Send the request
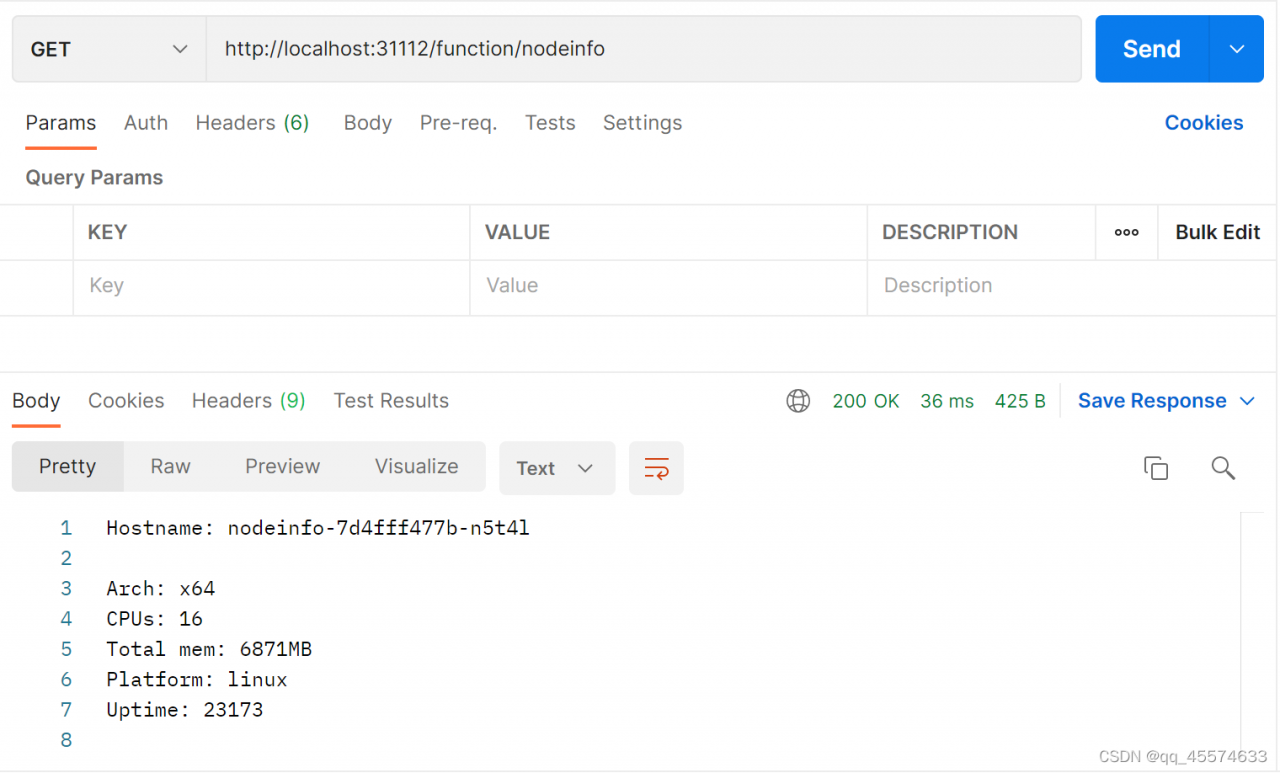1280x773 pixels. point(1152,49)
